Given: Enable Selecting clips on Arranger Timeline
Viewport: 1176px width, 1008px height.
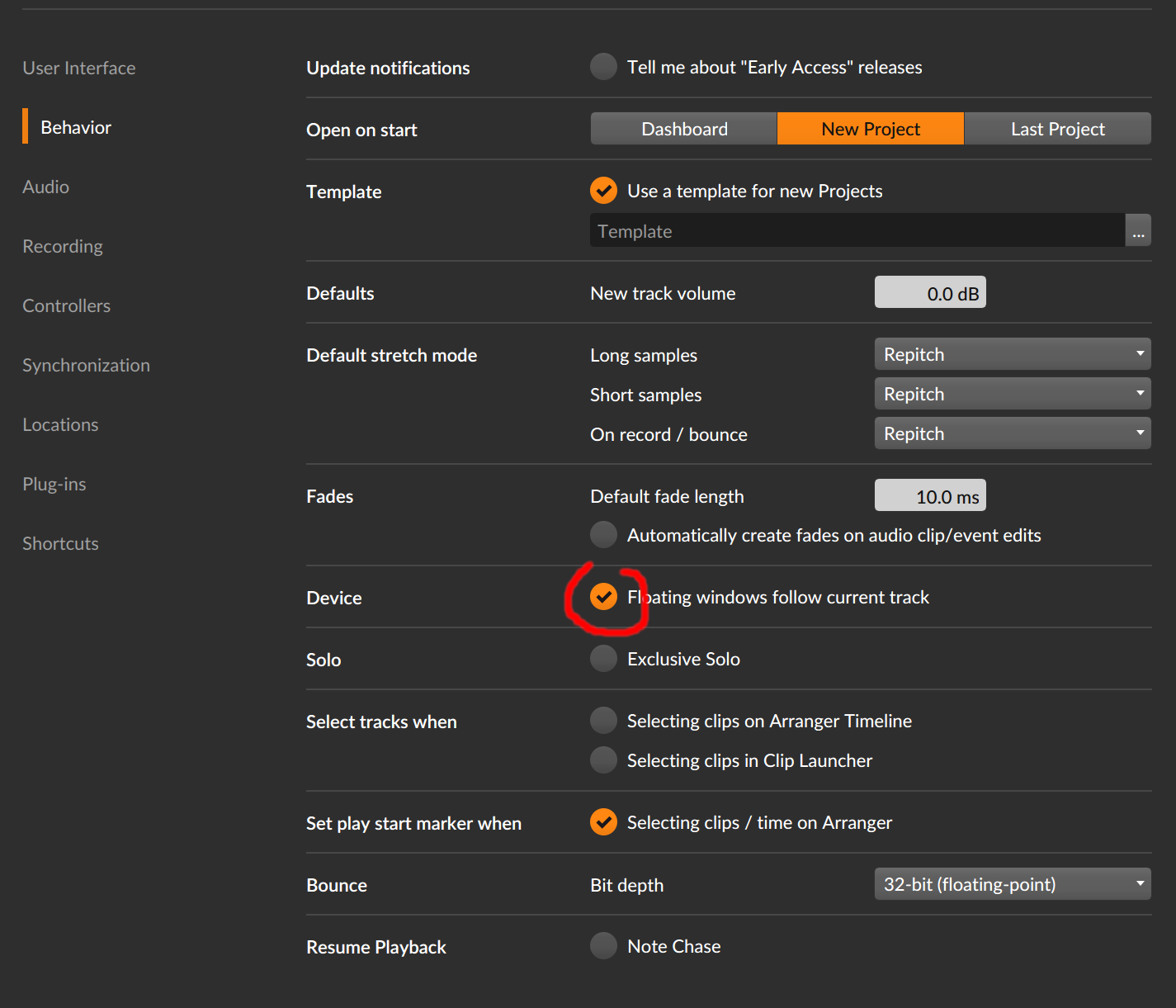Looking at the screenshot, I should pyautogui.click(x=603, y=721).
